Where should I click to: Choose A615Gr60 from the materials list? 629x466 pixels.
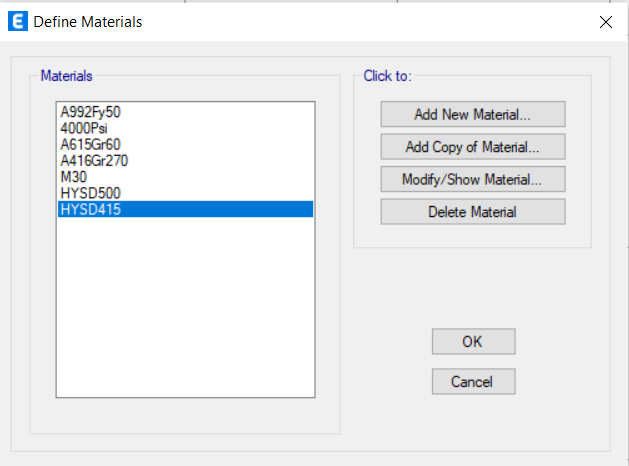coord(185,144)
